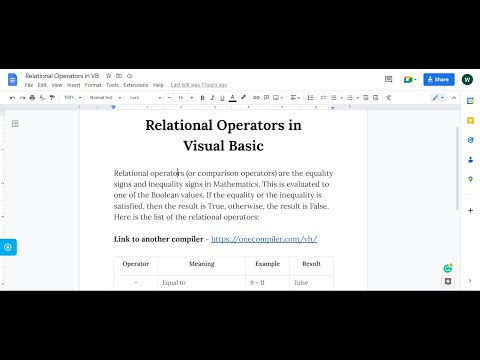Click the Redo icon
The width and height of the screenshot is (480, 360).
tap(22, 98)
